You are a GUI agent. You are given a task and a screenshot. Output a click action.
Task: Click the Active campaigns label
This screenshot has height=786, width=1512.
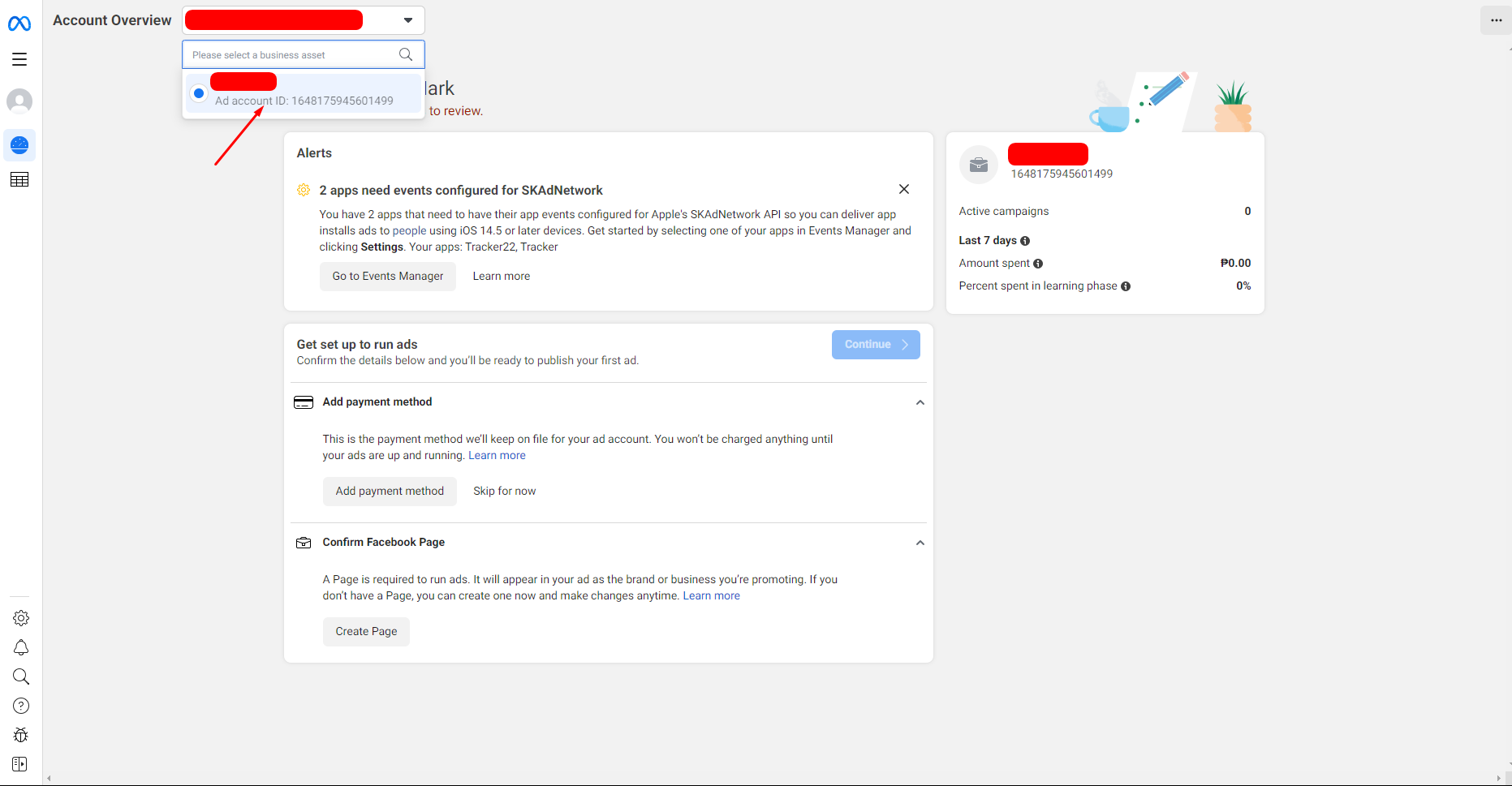click(x=1004, y=212)
